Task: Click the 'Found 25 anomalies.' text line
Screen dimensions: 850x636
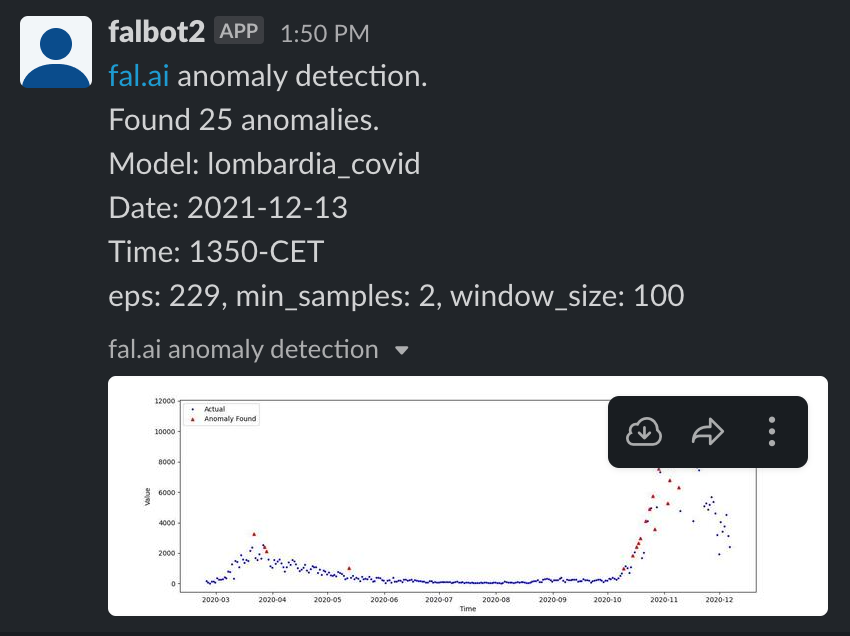Action: 243,120
